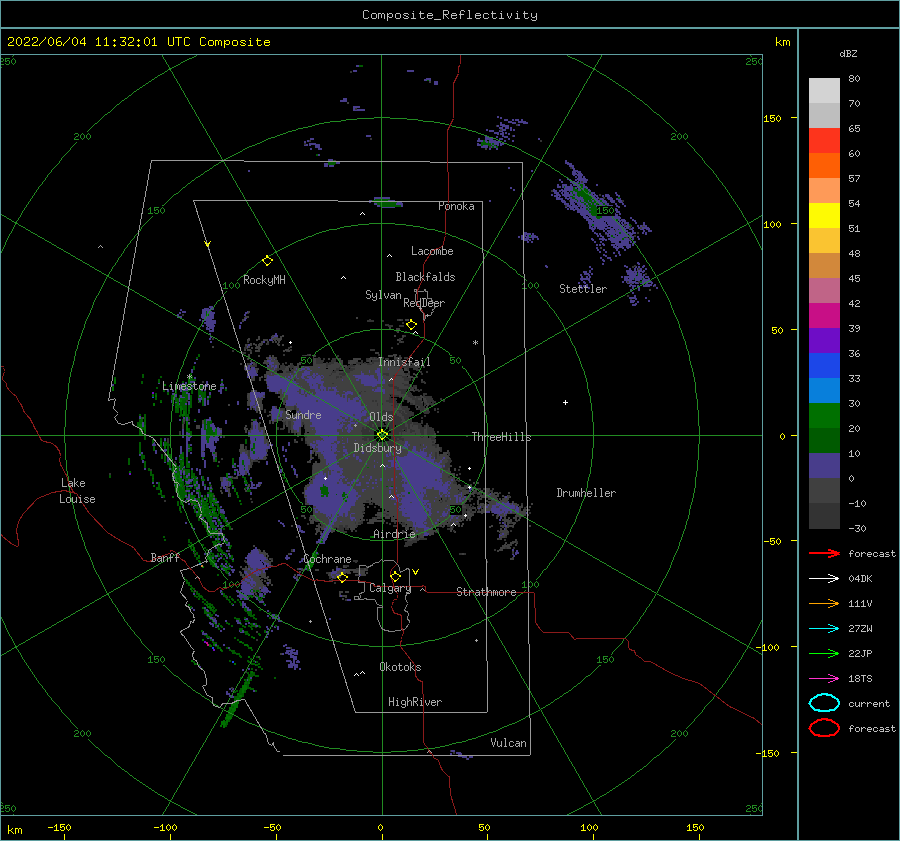Screen dimensions: 900x841
Task: Select the Airdrie label
Action: 394,534
